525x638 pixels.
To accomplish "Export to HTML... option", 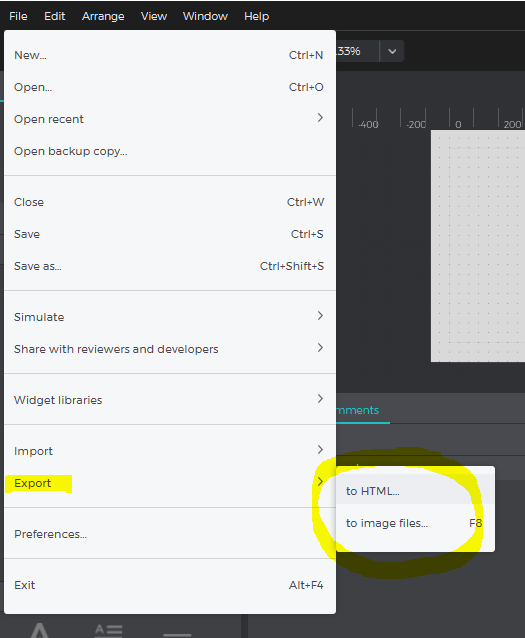I will point(415,491).
